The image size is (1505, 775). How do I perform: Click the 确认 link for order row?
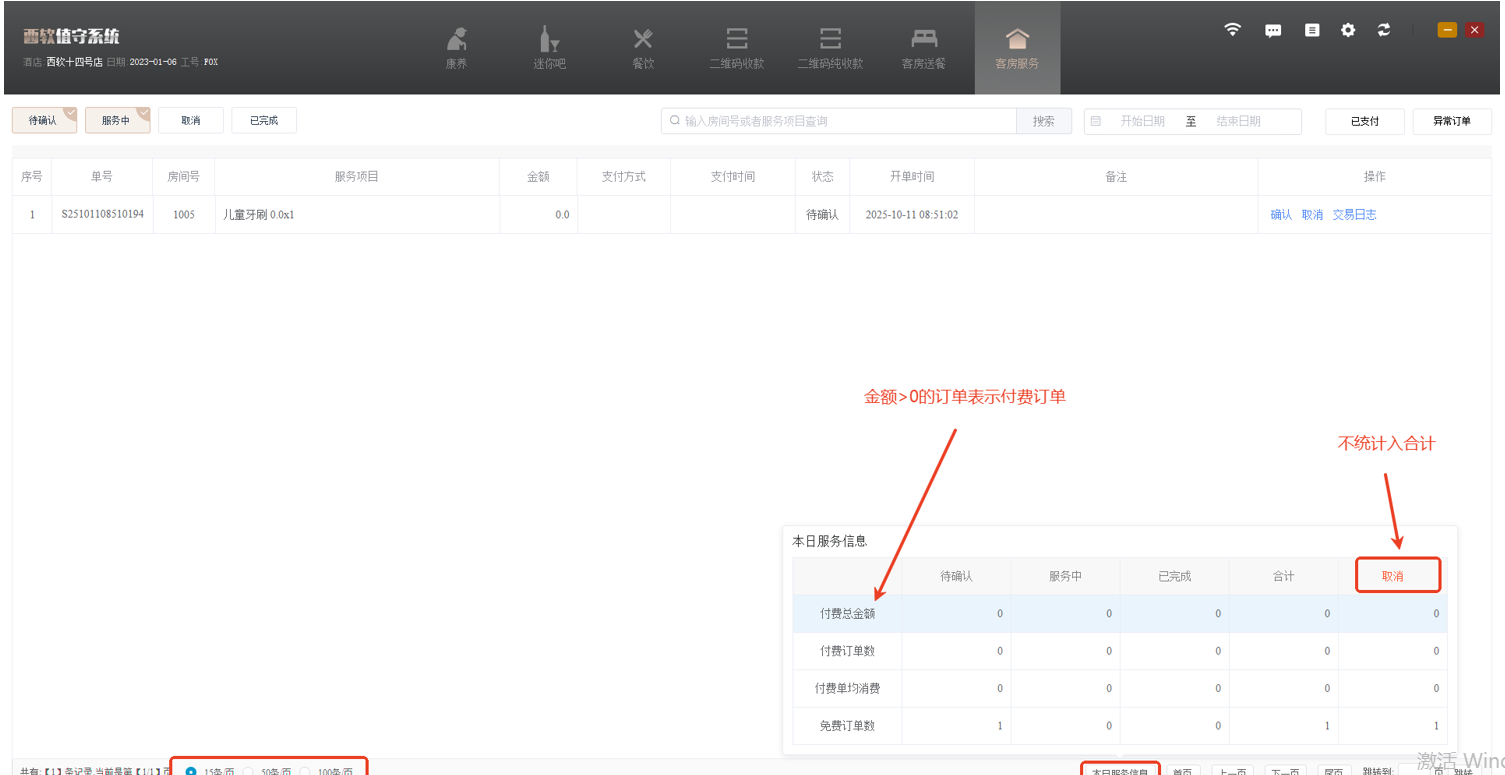[x=1281, y=215]
